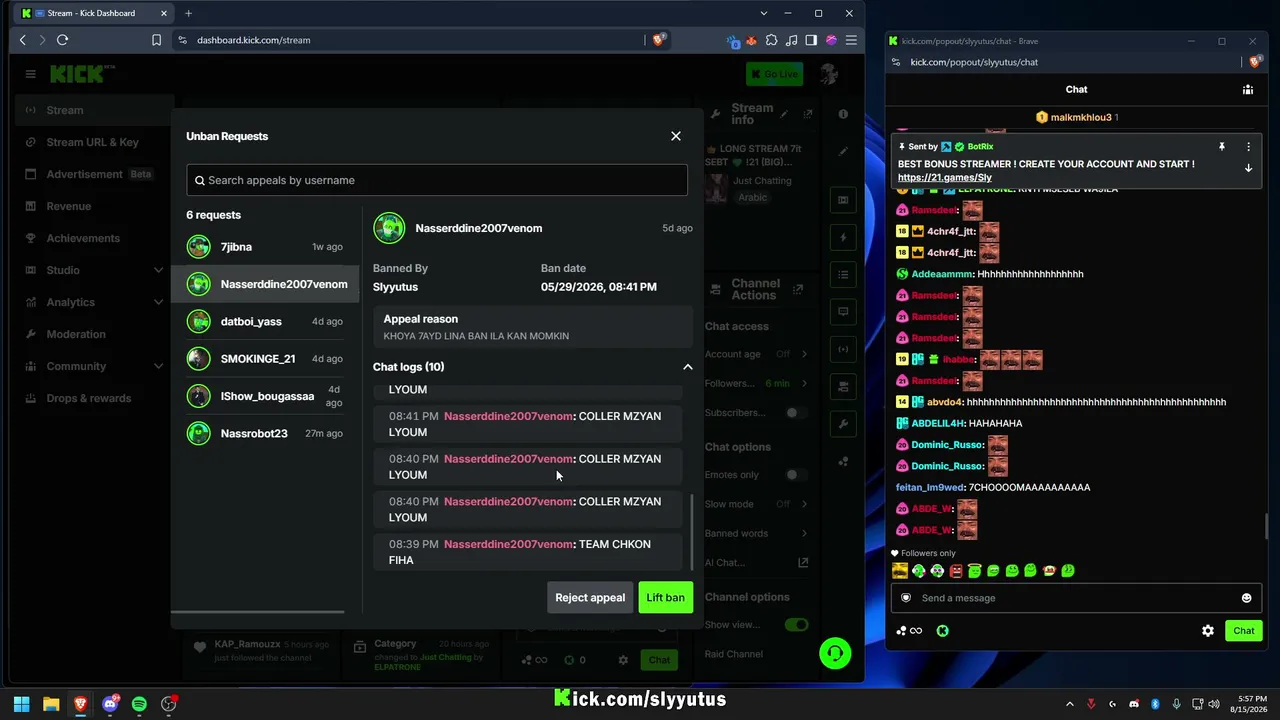Open the tab search dropdown arrow
The width and height of the screenshot is (1280, 720).
(x=764, y=13)
